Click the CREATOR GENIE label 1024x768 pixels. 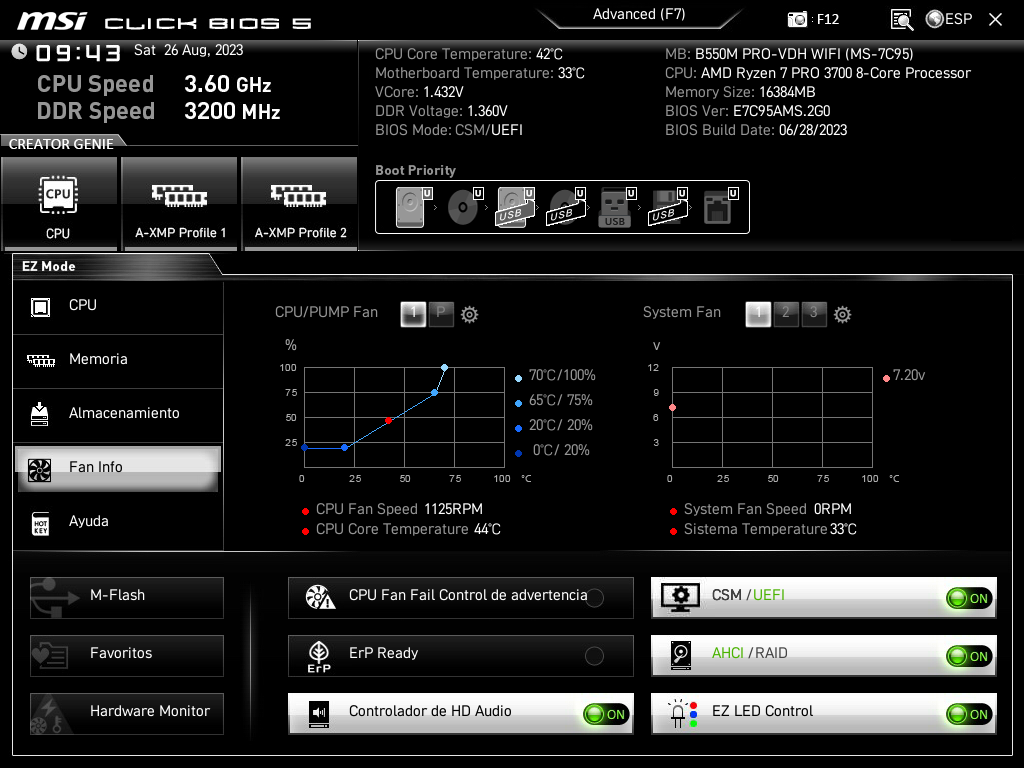[x=61, y=144]
